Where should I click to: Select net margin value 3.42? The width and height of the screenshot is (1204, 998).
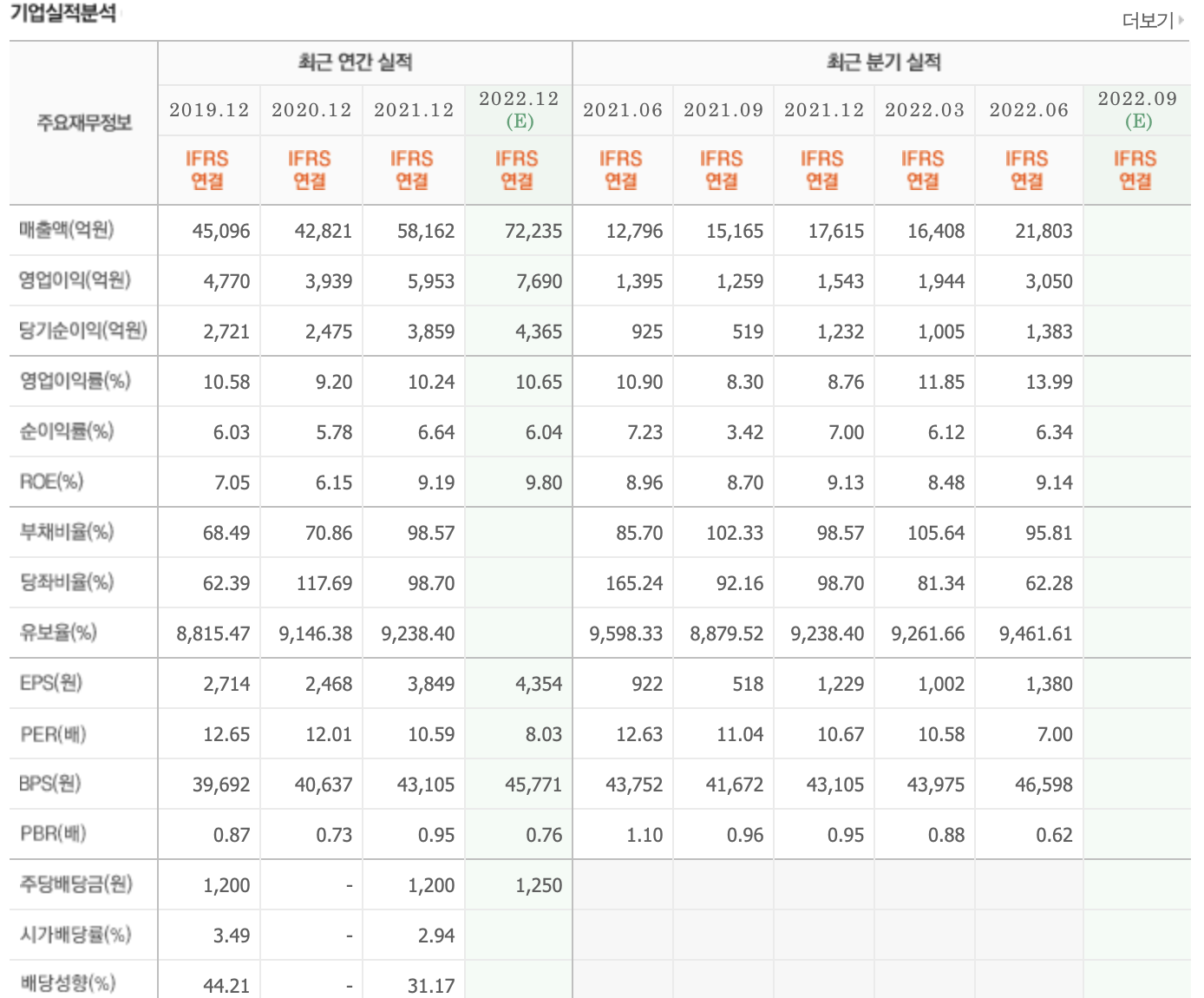tap(745, 433)
